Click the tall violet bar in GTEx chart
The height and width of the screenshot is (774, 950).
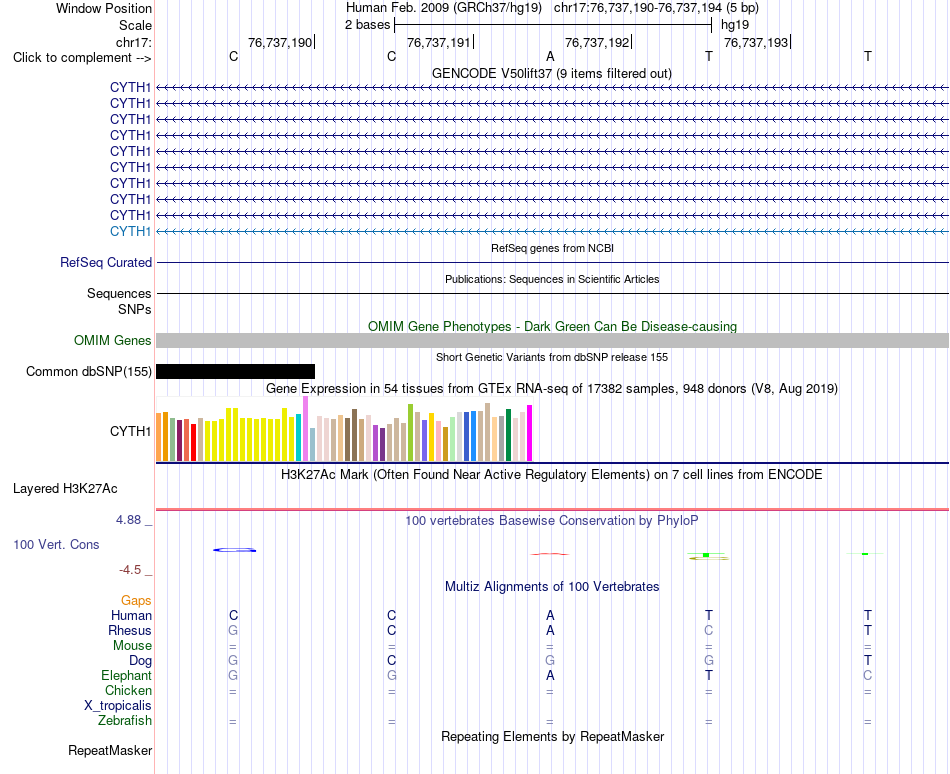(x=305, y=429)
